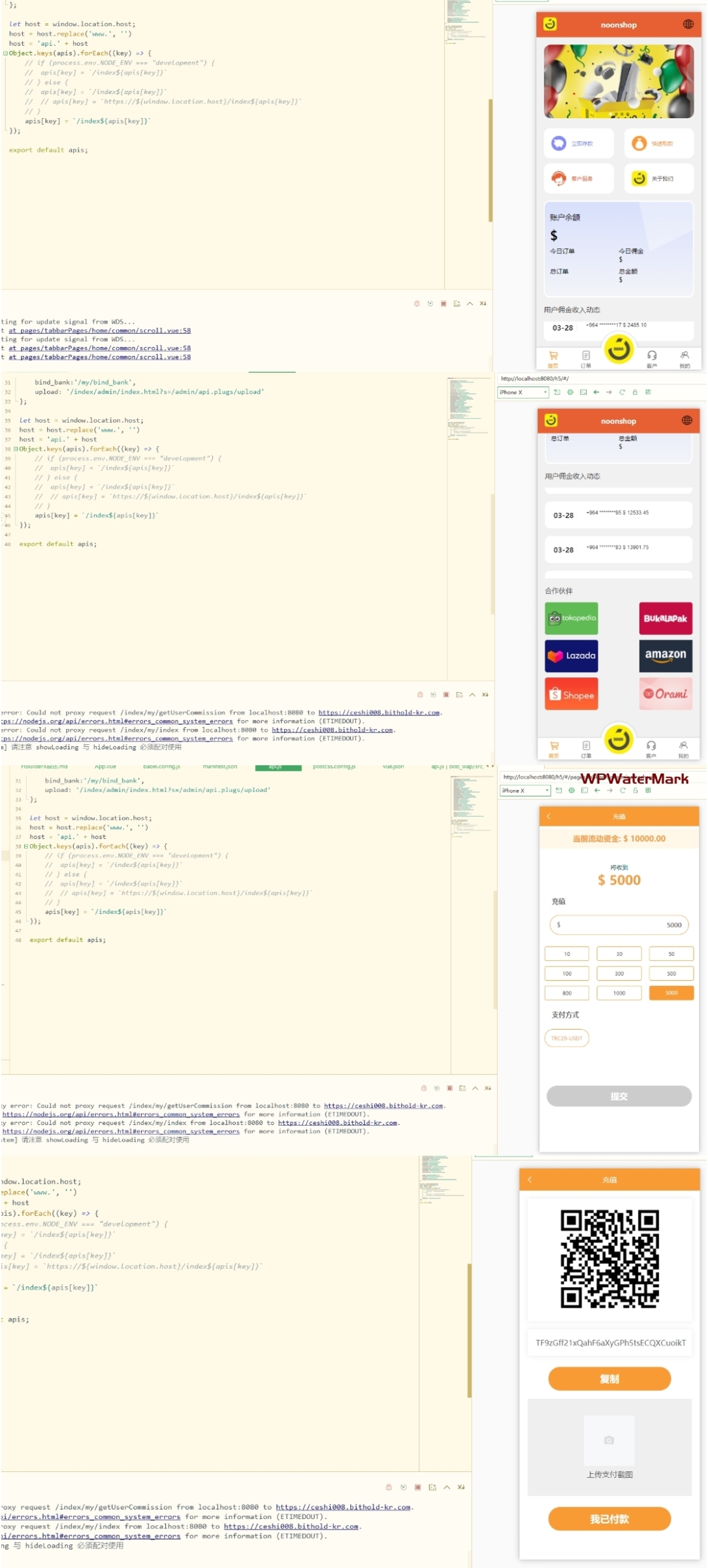Open the iPhone X device dropdown on recharge preview
This screenshot has width=708, height=1568.
[x=524, y=791]
